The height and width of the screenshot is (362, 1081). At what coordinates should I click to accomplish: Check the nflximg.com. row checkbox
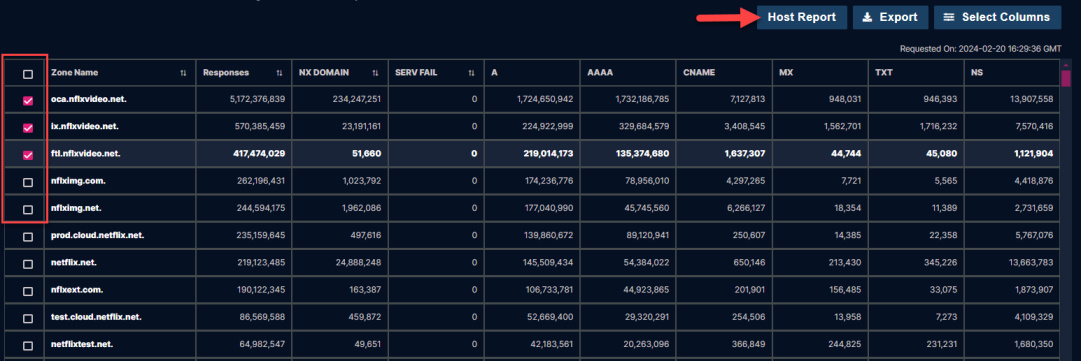(x=28, y=182)
